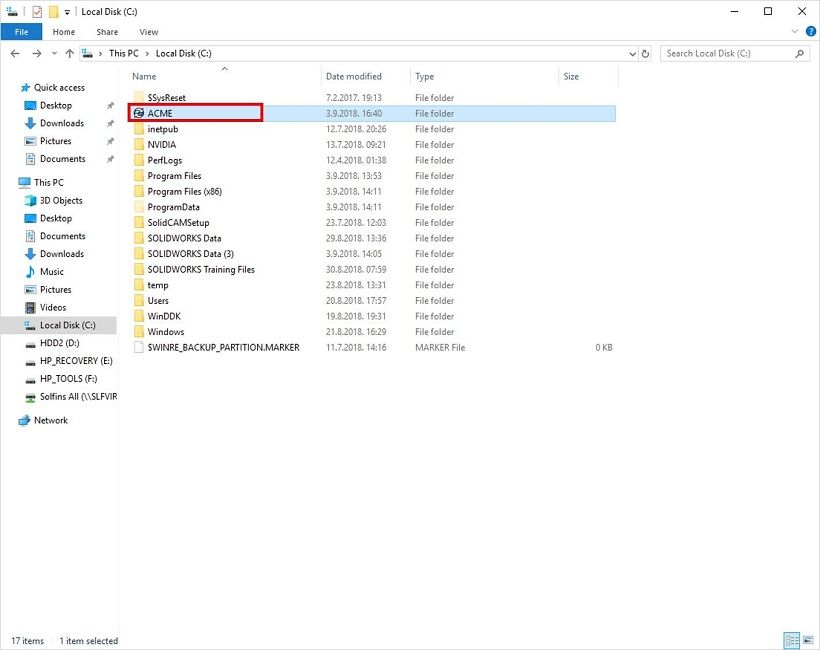Image resolution: width=820 pixels, height=650 pixels.
Task: Refresh the Local Disk (C:) view
Action: tap(645, 54)
